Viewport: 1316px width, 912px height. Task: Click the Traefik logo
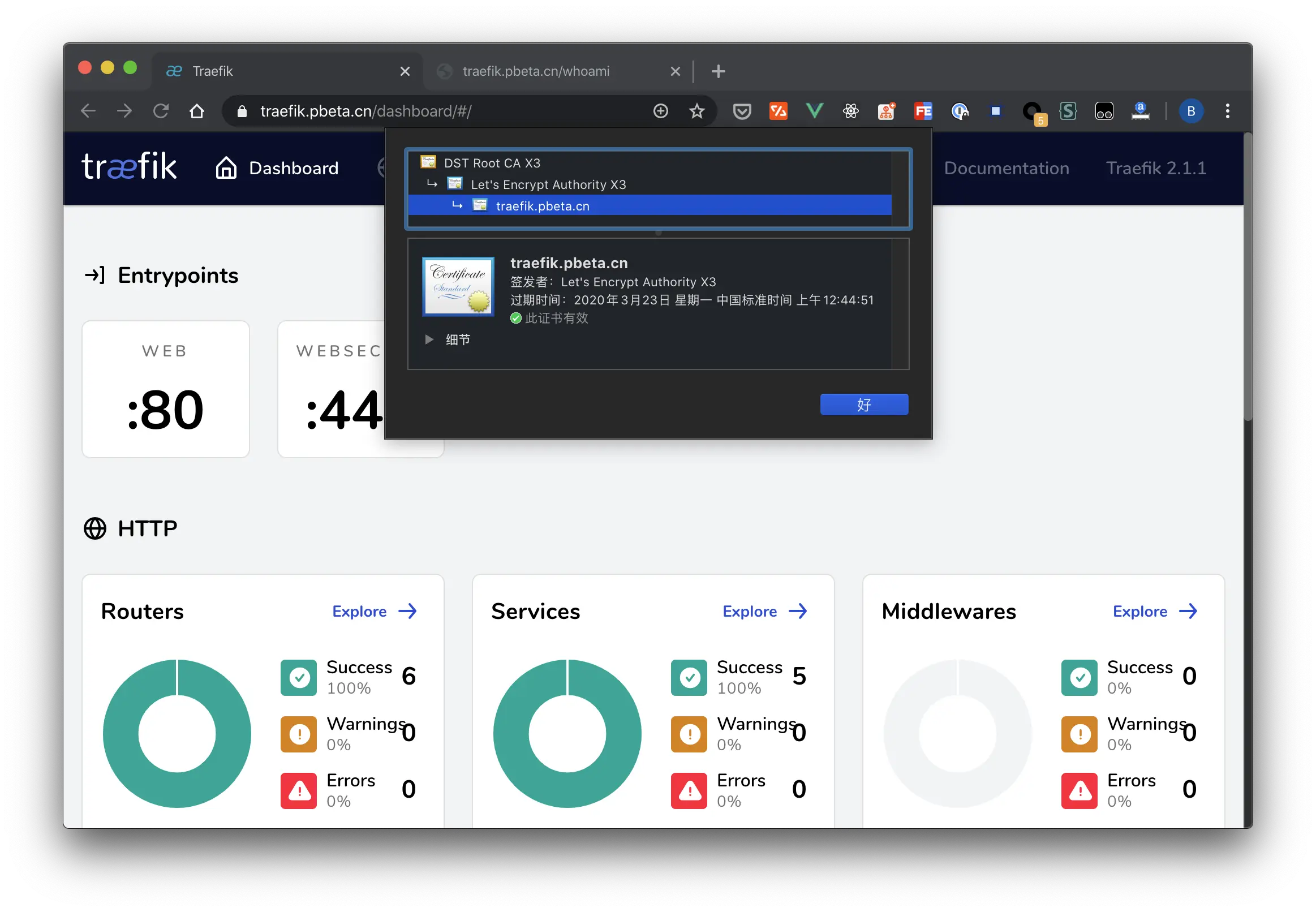129,167
